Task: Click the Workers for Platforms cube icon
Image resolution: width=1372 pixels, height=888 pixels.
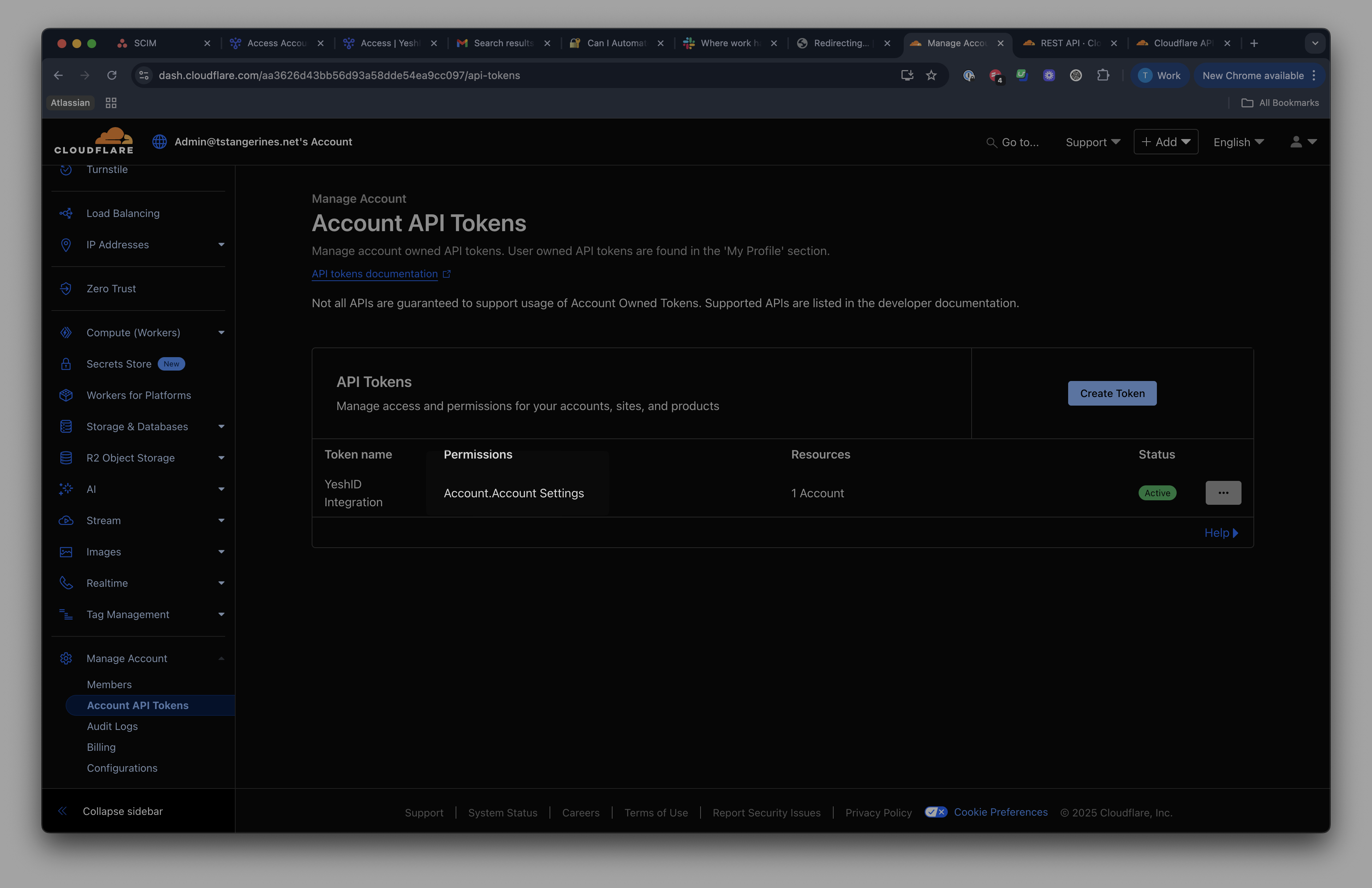Action: 66,395
